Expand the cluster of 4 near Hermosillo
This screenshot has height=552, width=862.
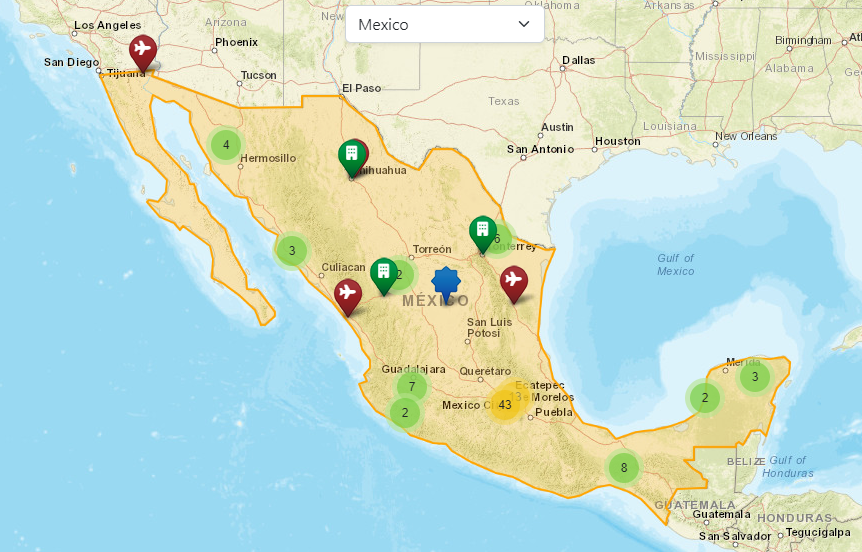tap(226, 145)
